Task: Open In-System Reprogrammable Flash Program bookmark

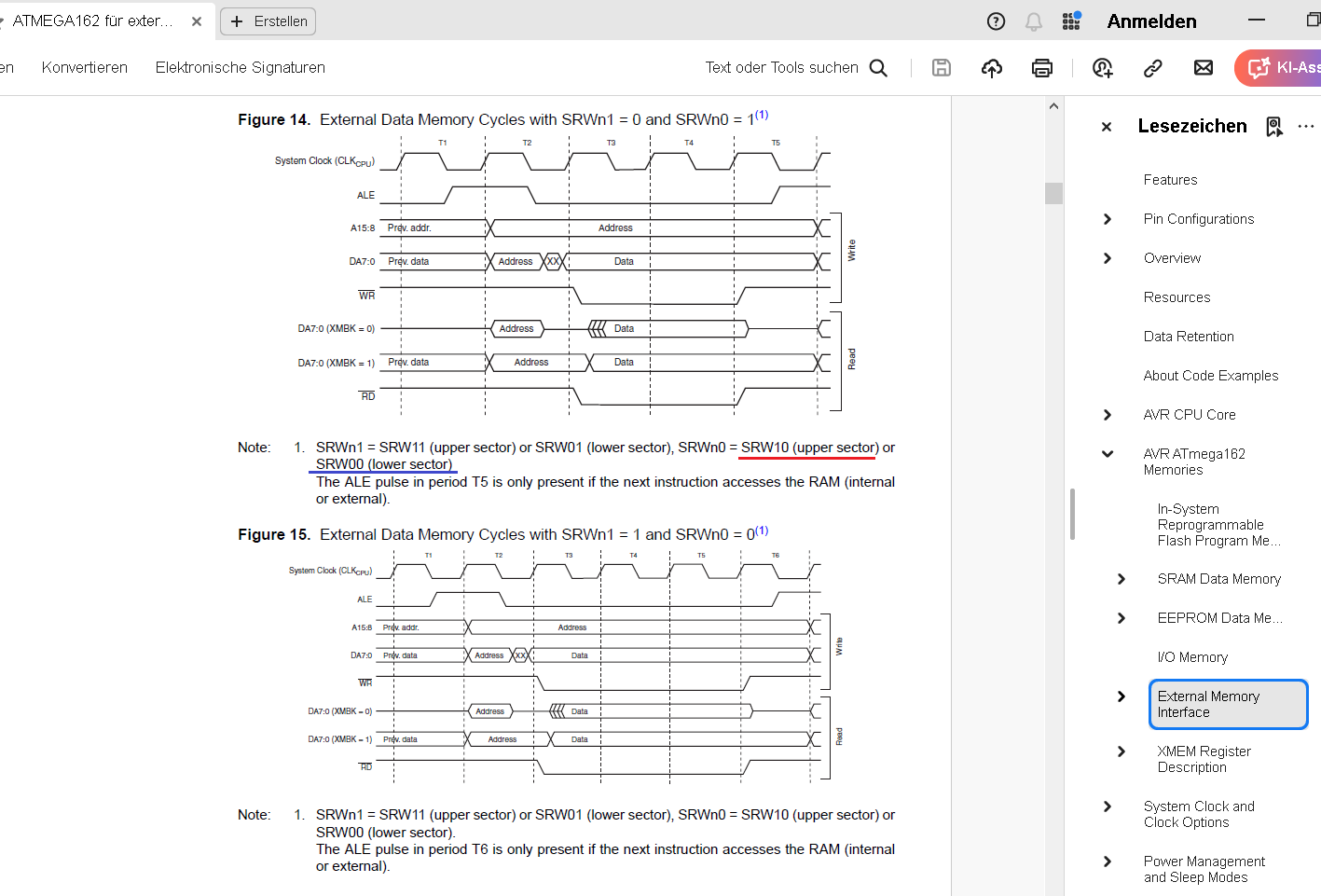Action: pyautogui.click(x=1219, y=525)
